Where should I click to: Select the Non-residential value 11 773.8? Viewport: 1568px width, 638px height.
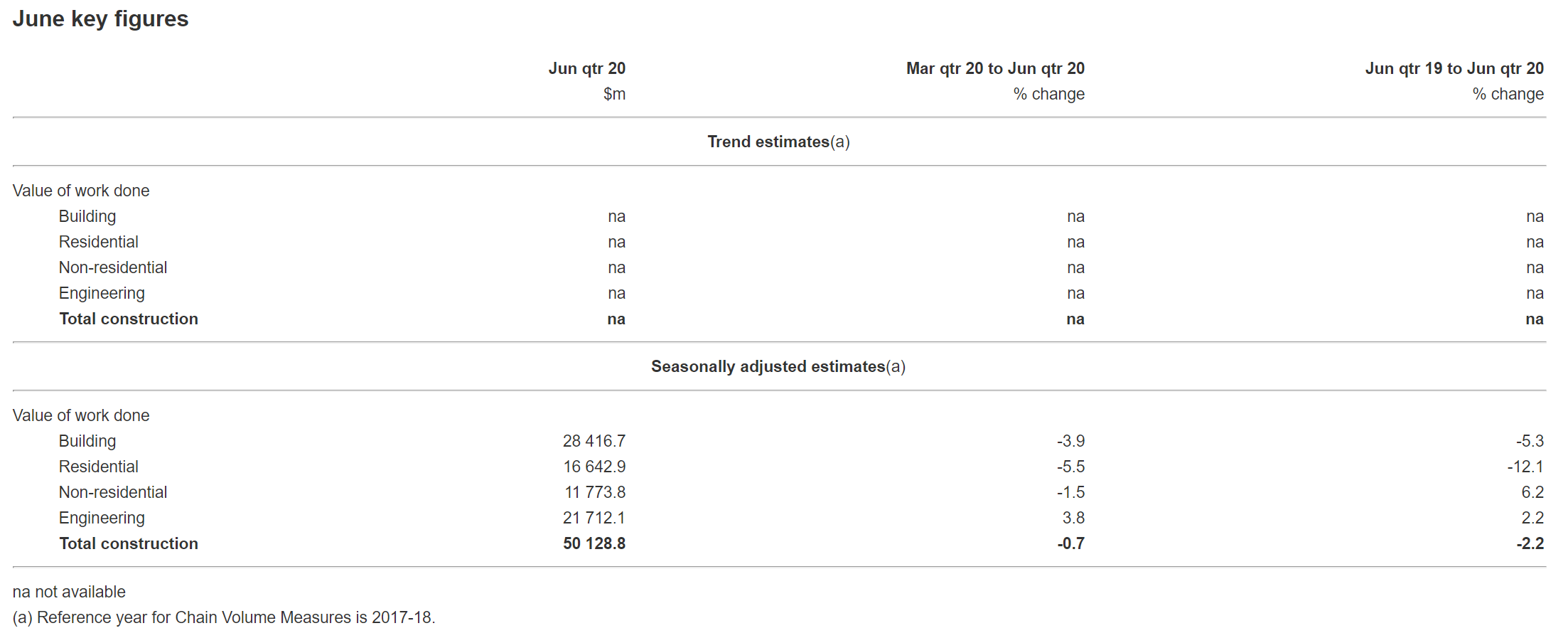[595, 492]
